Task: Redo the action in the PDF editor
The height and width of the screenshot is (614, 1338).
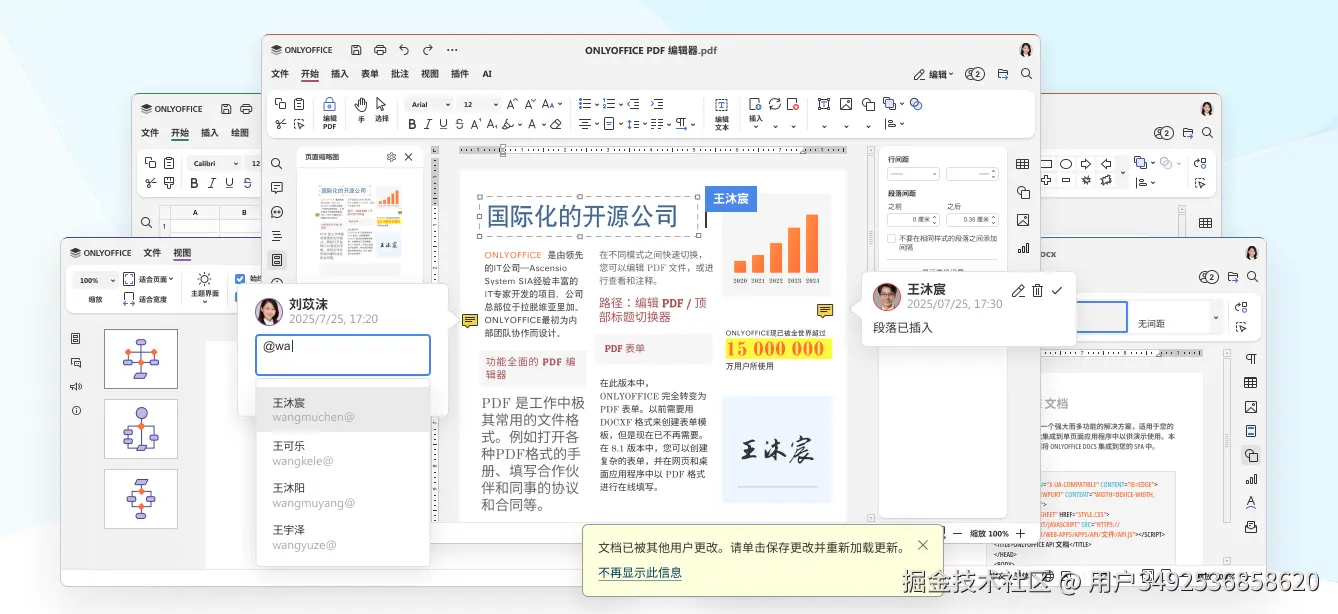Action: (428, 50)
